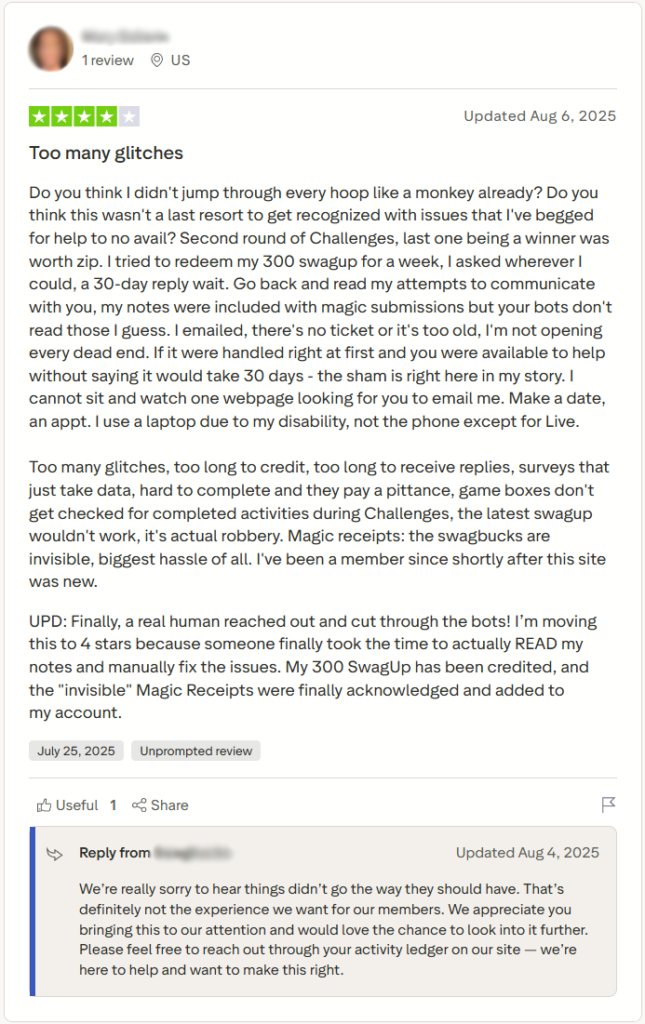Click the Share icon
This screenshot has width=645, height=1024.
click(139, 805)
